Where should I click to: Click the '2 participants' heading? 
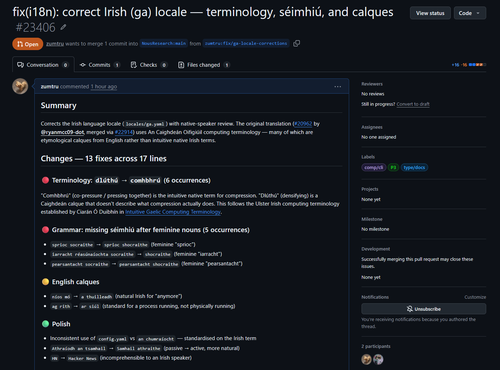pos(376,346)
